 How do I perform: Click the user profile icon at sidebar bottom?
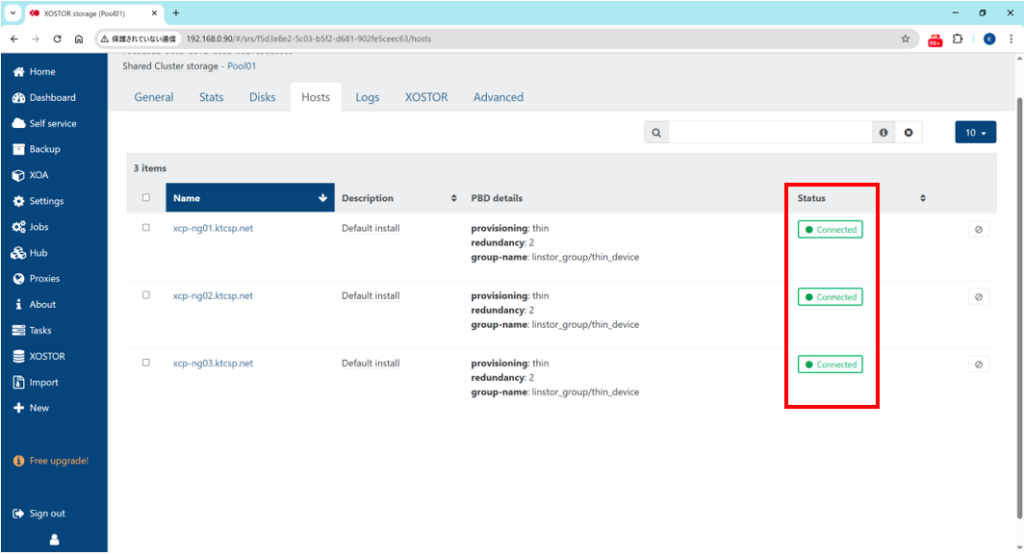coord(54,540)
